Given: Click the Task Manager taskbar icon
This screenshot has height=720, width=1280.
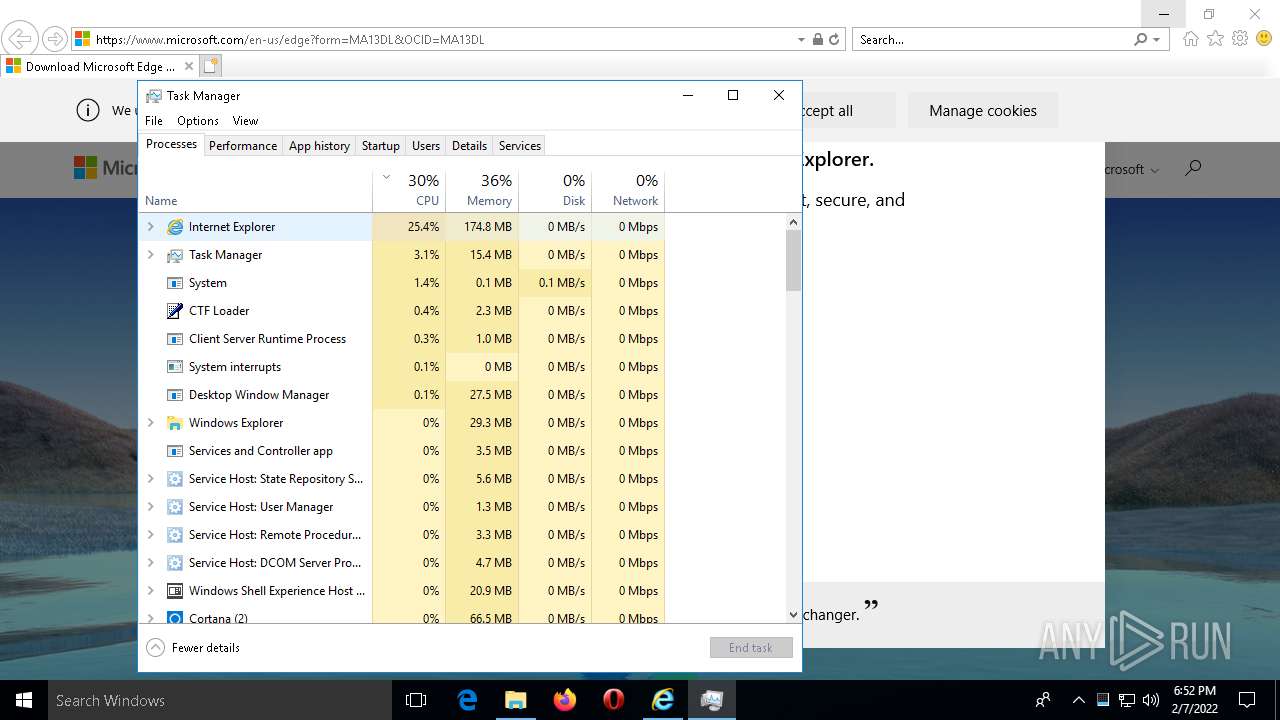Looking at the screenshot, I should pos(711,700).
